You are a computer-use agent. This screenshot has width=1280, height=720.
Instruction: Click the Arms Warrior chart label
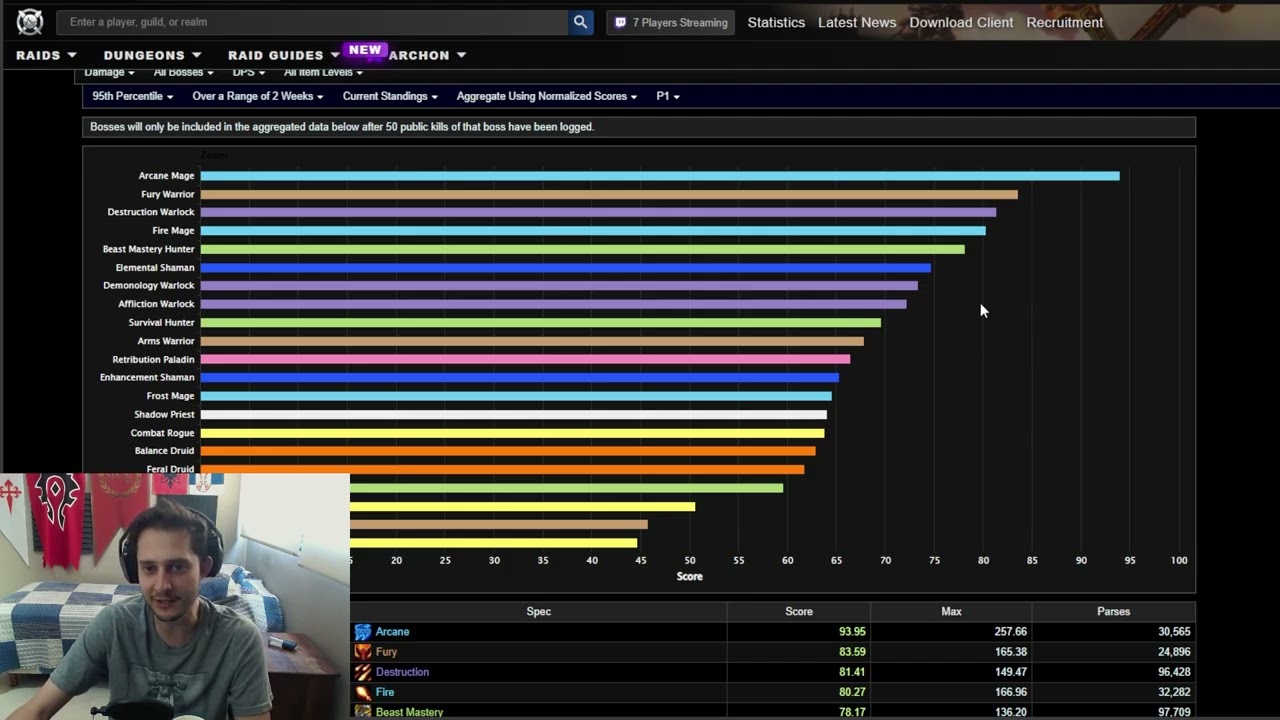(165, 341)
